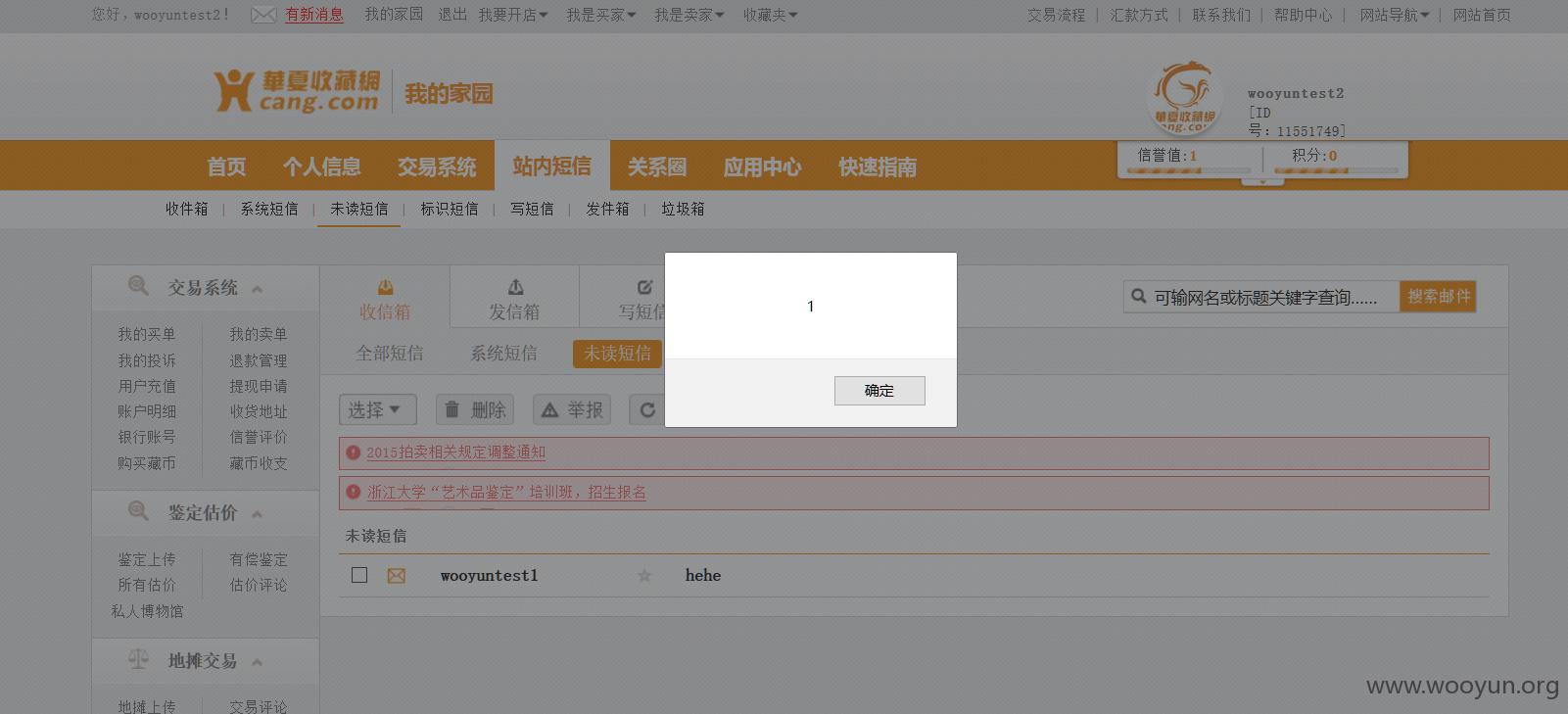Click the 信誉值 progress bar
This screenshot has height=714, width=1568.
click(x=1189, y=170)
